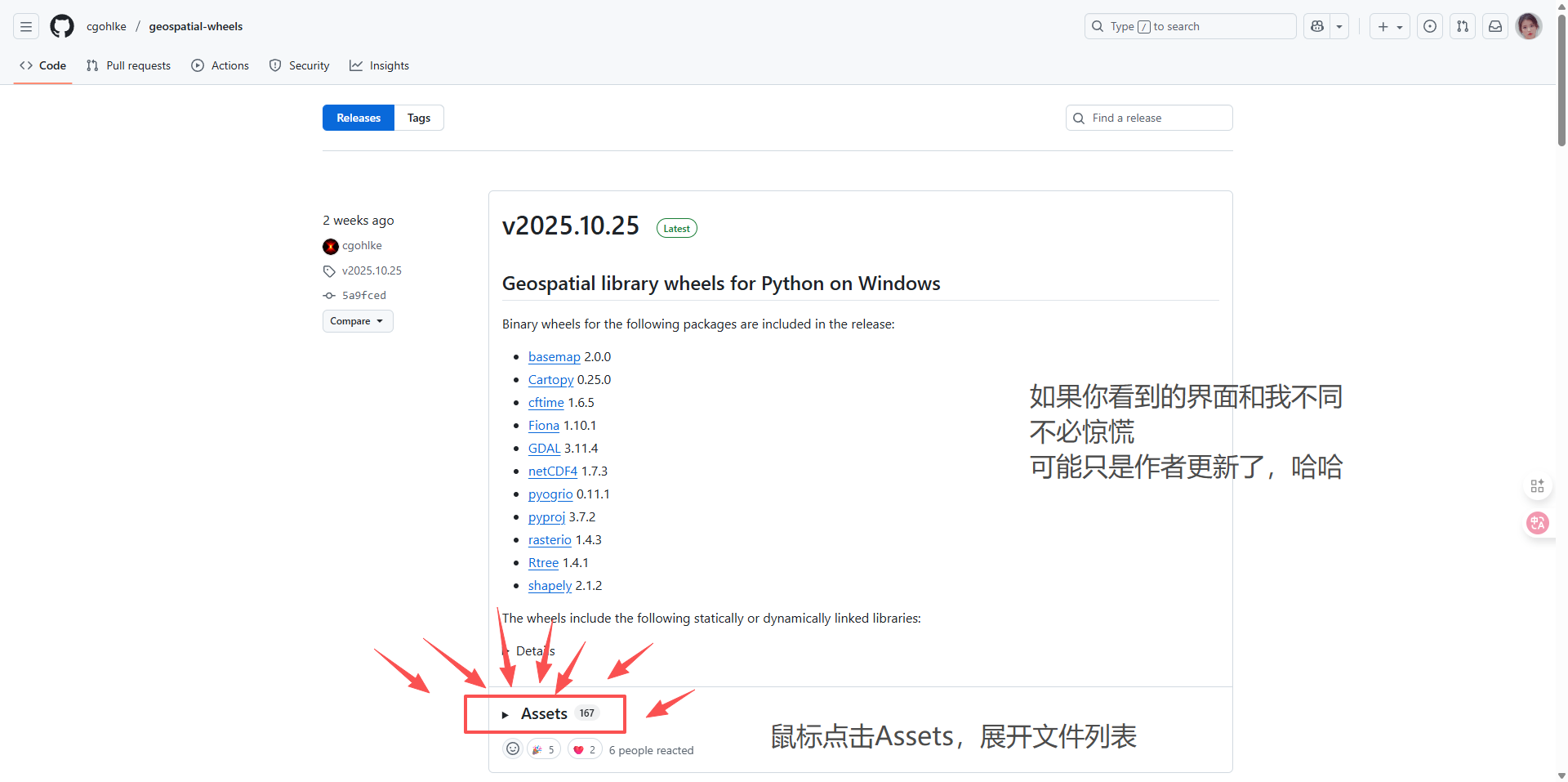The height and width of the screenshot is (782, 1568).
Task: Click the commit icon next to 5a9fced
Action: [x=329, y=295]
